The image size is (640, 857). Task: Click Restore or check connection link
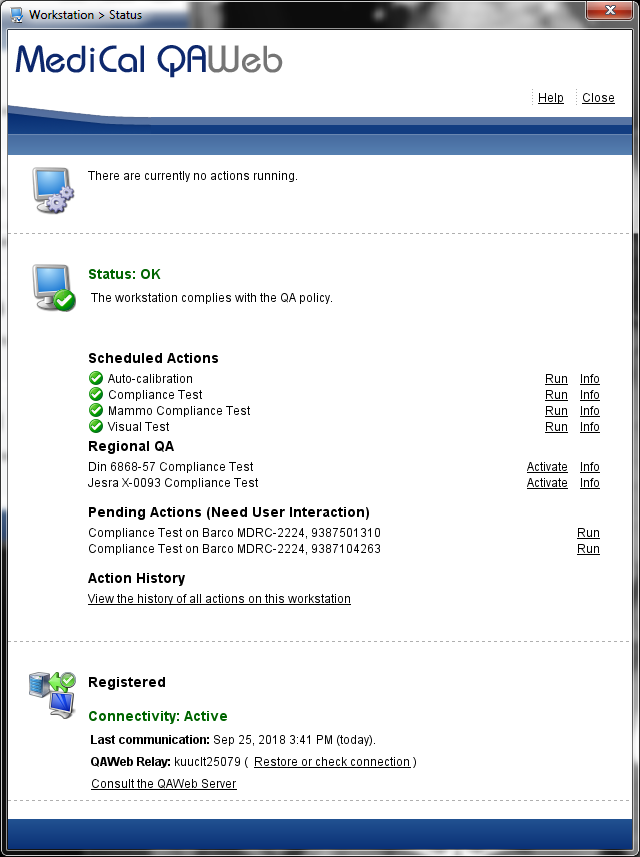pos(332,762)
